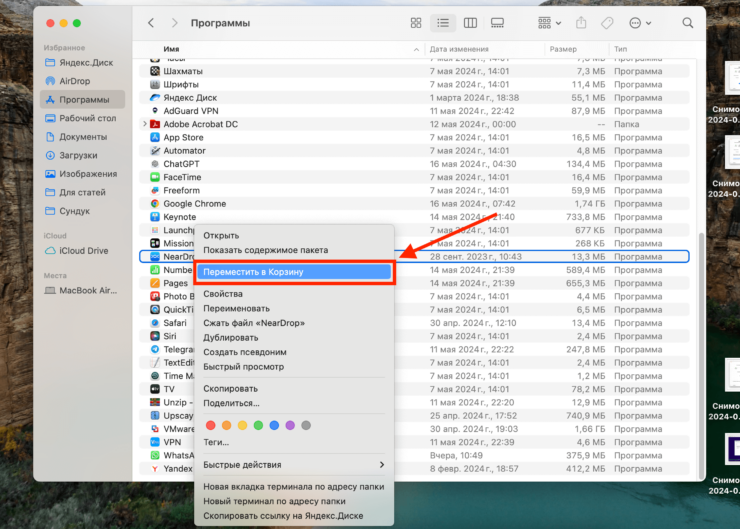Click the Share icon in Finder toolbar
Screen dimensions: 740x529
(x=582, y=23)
